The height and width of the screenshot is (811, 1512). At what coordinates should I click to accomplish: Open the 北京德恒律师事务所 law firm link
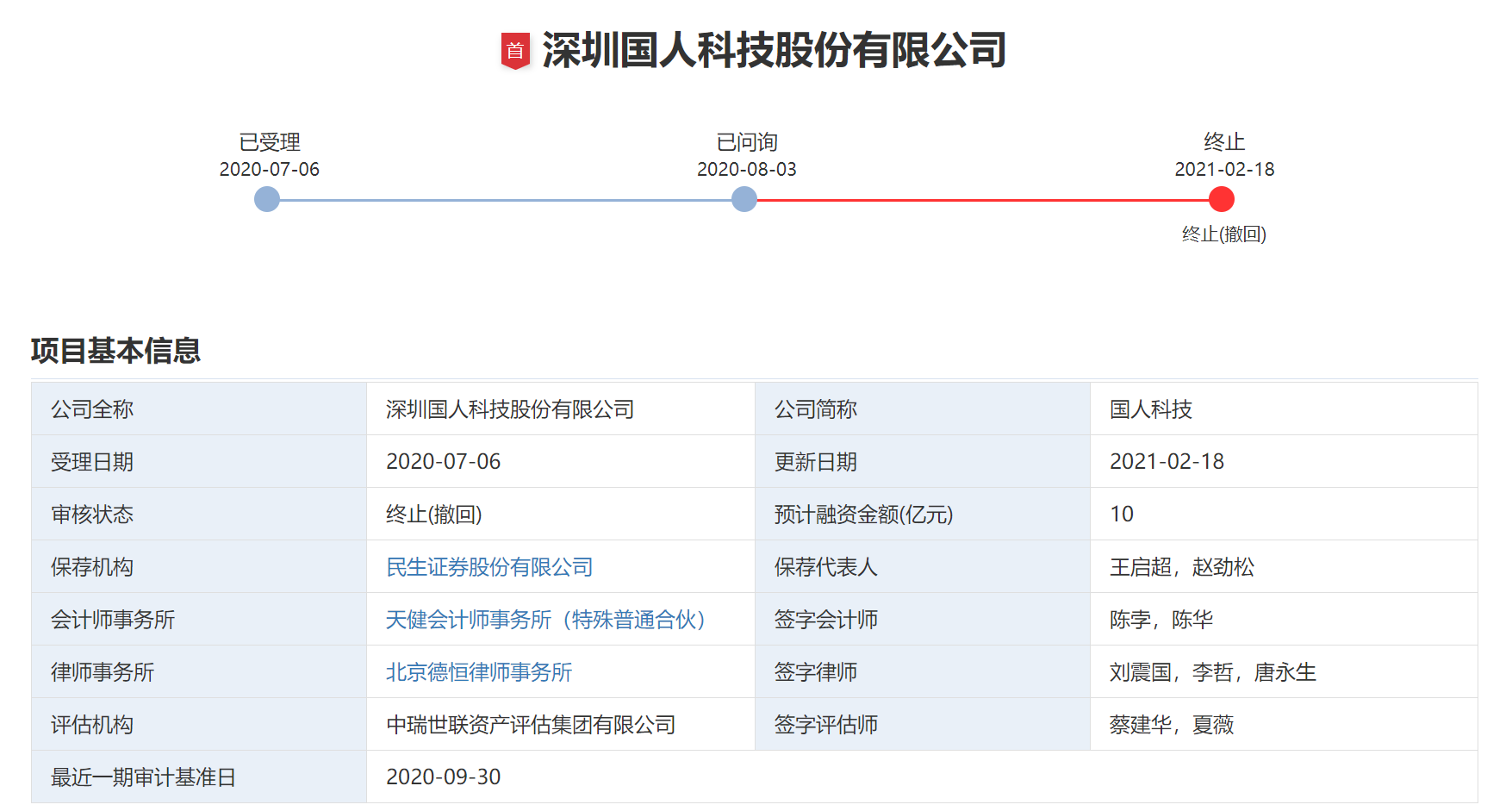(479, 672)
